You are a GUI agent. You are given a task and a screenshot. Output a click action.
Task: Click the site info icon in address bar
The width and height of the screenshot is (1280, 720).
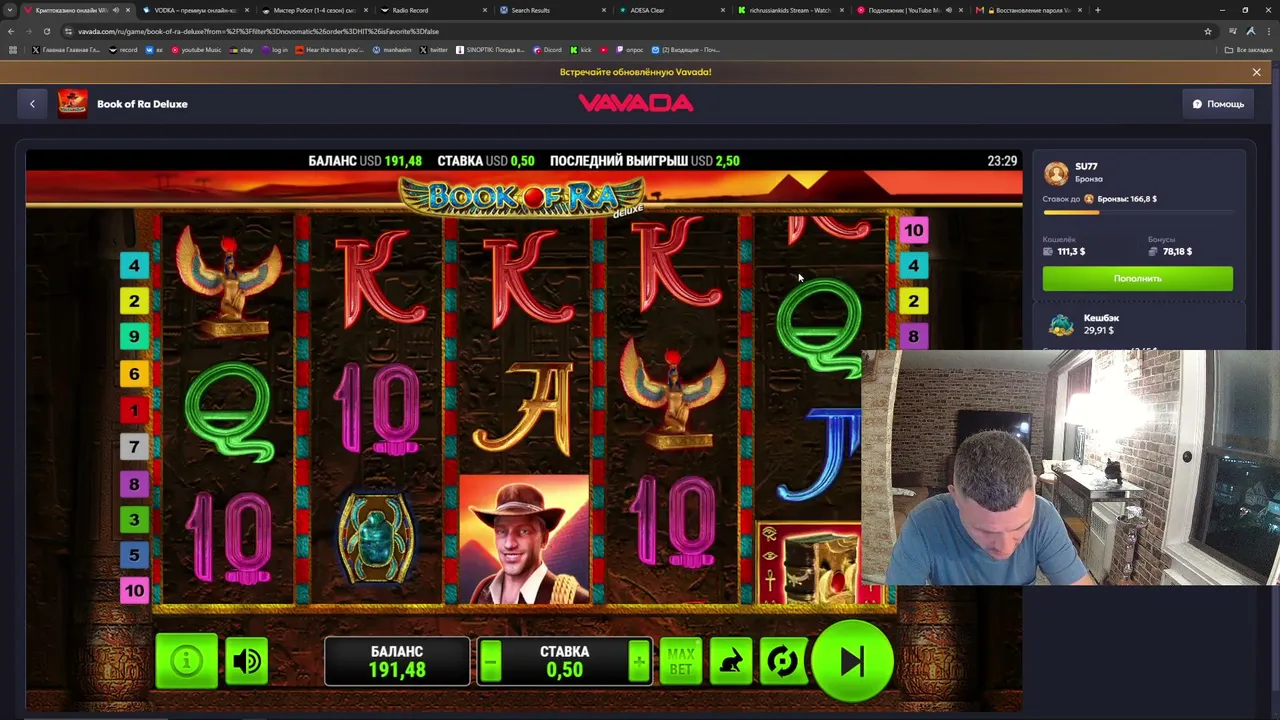click(69, 31)
